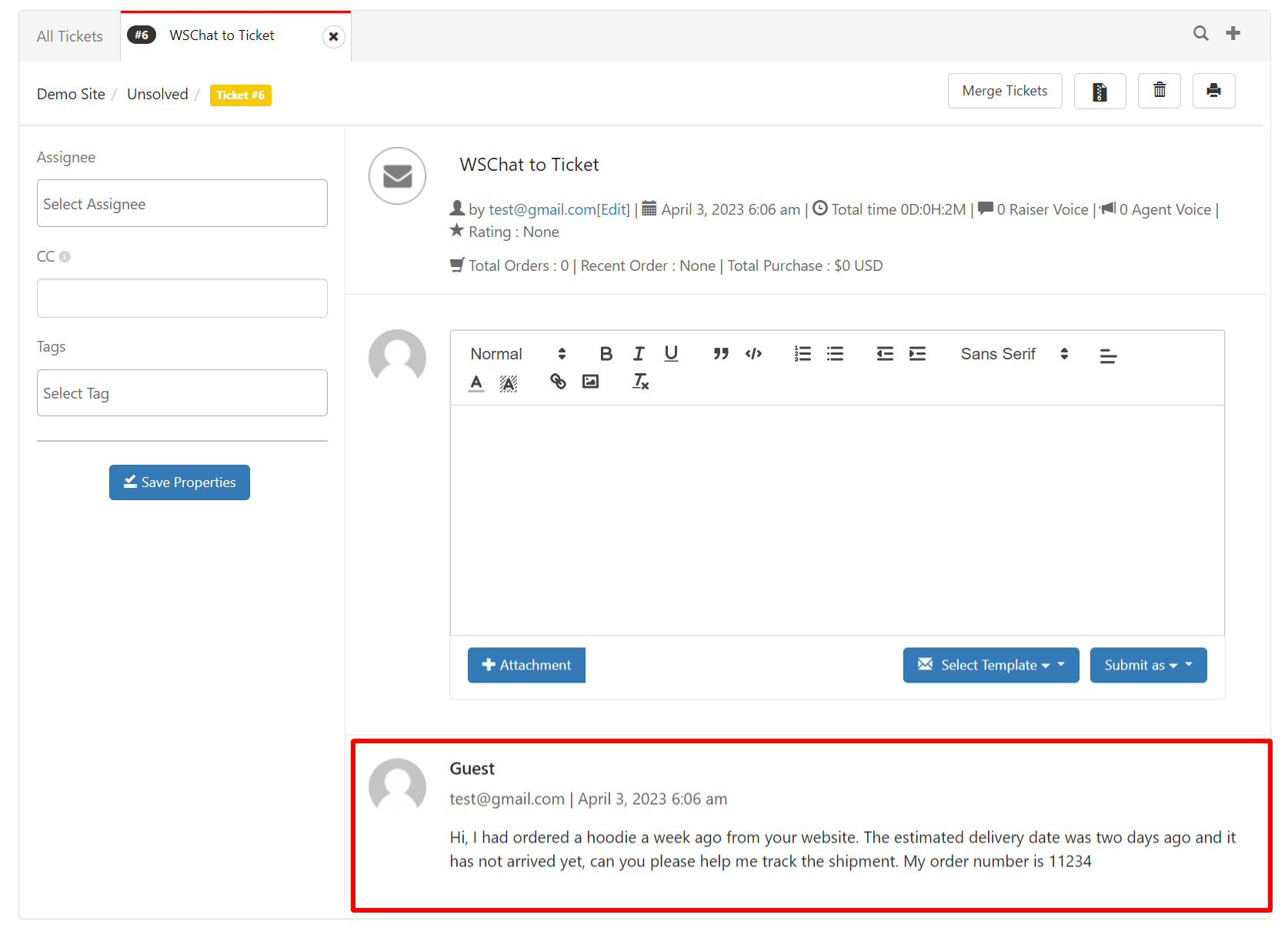Insert a code block in editor
Image resolution: width=1288 pixels, height=928 pixels.
pos(753,354)
